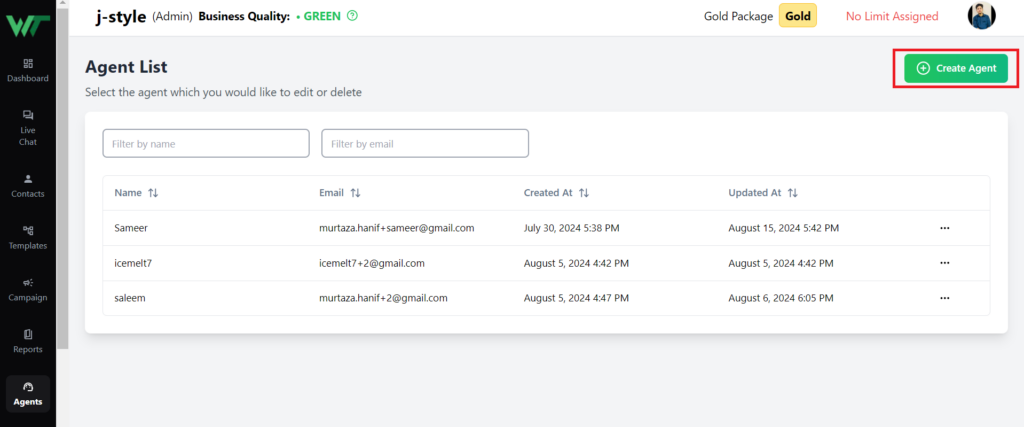Screen dimensions: 1024x427
Task: Click email murtaza.hanif+2@gmail.com
Action: 383,298
